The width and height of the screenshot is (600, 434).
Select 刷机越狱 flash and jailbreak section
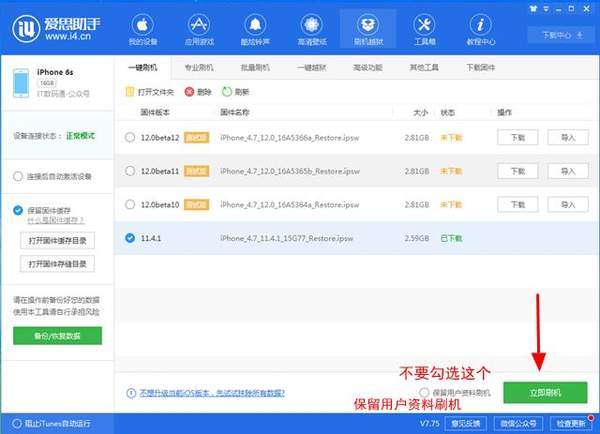click(368, 30)
